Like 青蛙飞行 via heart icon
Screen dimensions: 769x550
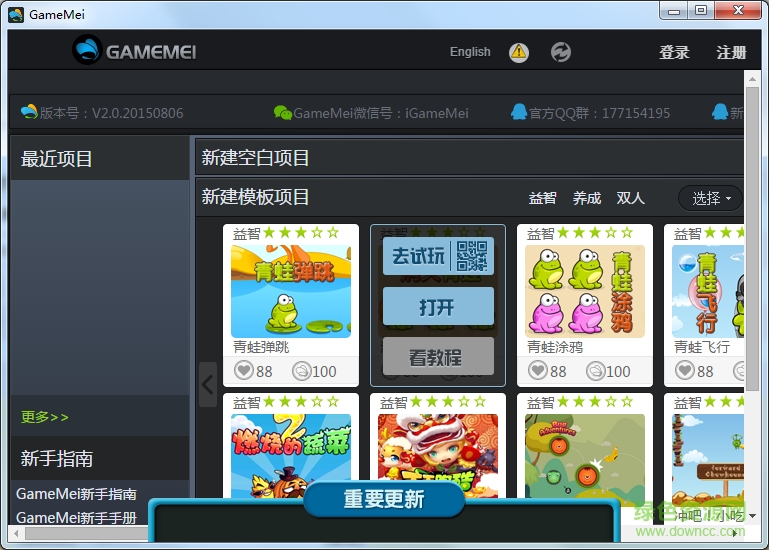pyautogui.click(x=685, y=370)
